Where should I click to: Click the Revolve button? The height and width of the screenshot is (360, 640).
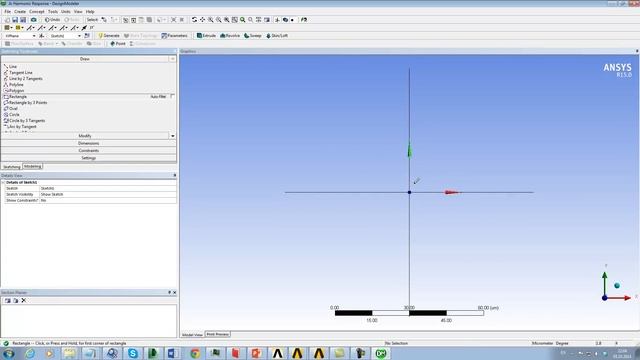point(230,36)
